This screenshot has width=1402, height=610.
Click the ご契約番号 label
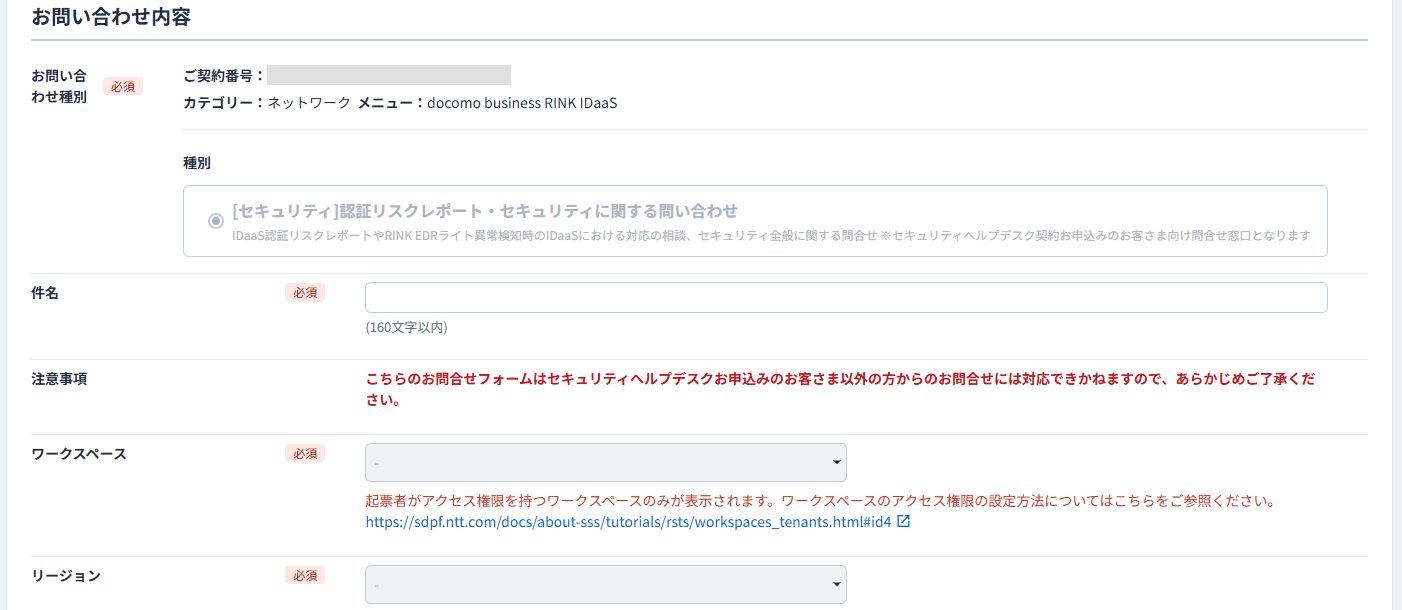click(224, 75)
